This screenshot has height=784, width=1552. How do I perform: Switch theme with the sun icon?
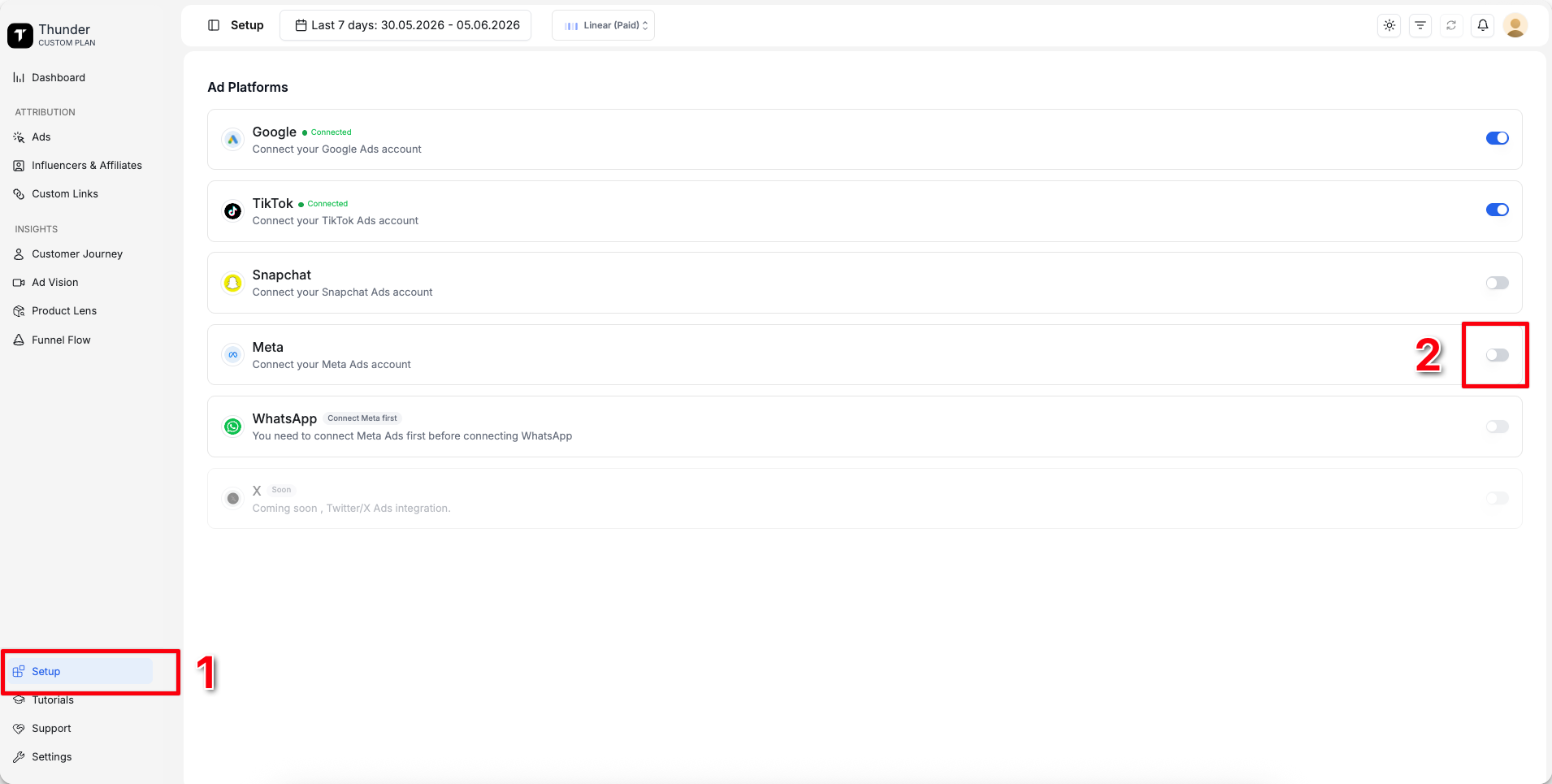point(1389,25)
